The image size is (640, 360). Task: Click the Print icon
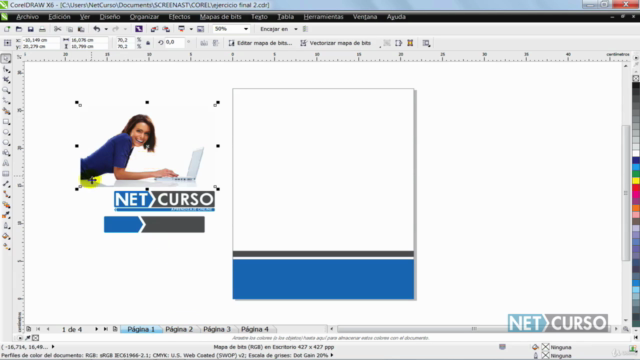[x=42, y=29]
